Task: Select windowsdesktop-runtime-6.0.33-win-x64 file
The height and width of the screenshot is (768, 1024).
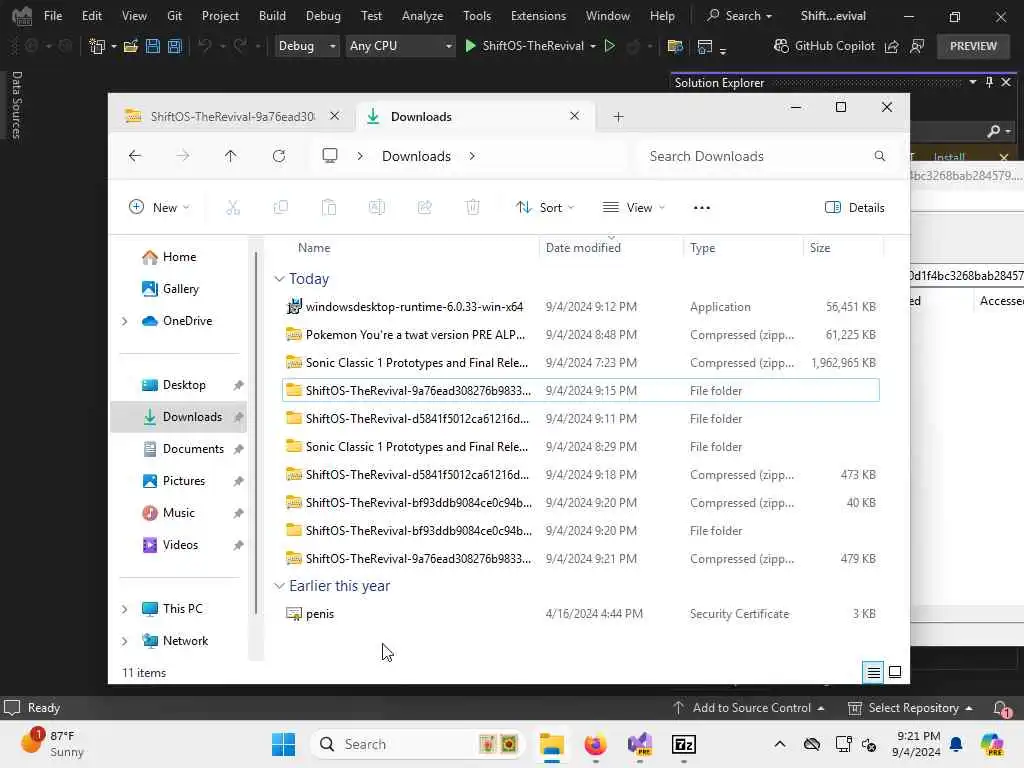Action: [581, 307]
